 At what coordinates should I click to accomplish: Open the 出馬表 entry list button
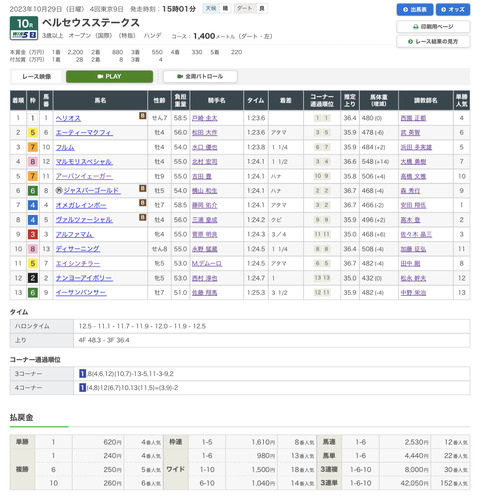tap(415, 10)
